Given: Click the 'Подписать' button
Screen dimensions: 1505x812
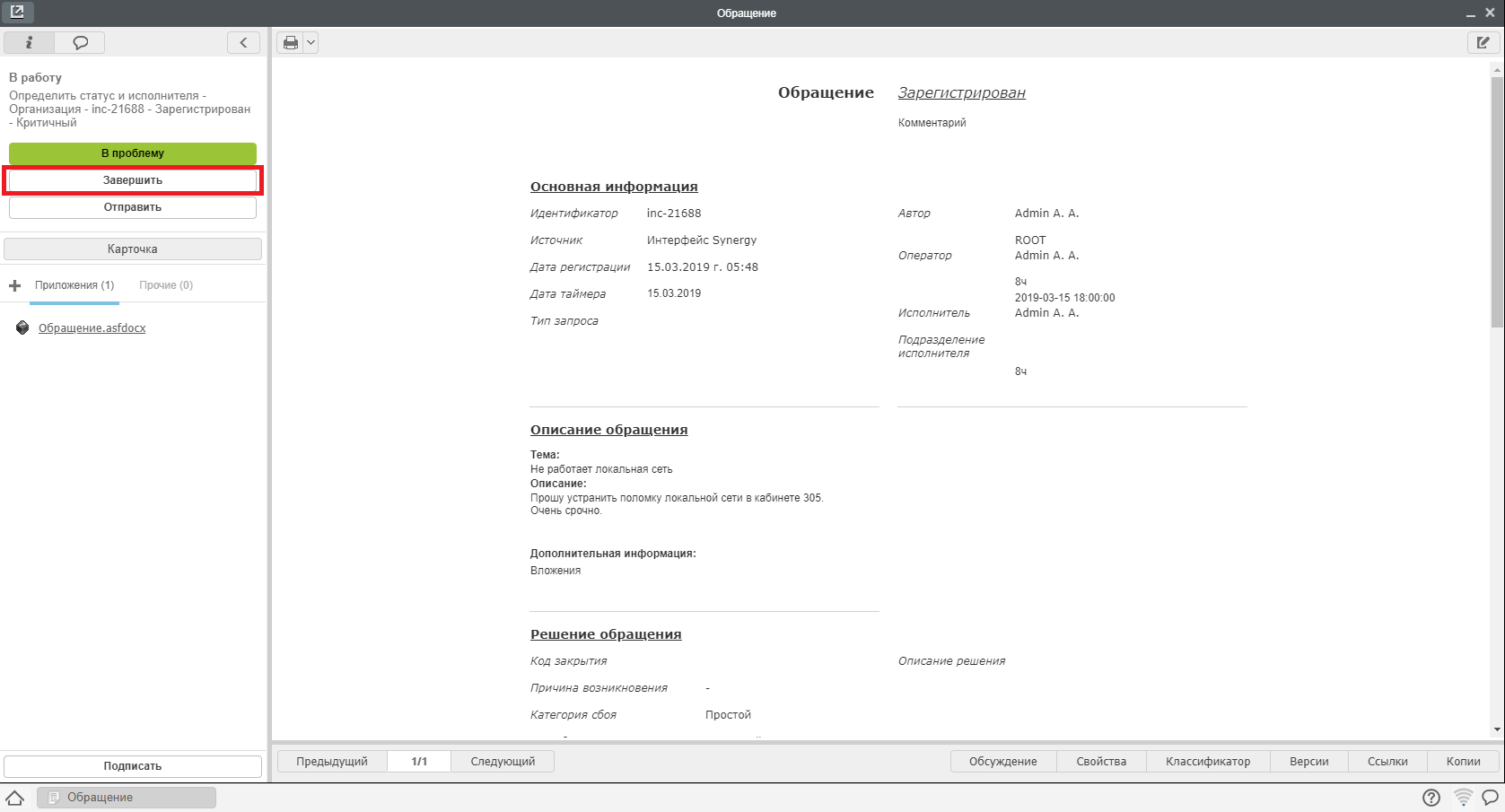Looking at the screenshot, I should pyautogui.click(x=133, y=766).
